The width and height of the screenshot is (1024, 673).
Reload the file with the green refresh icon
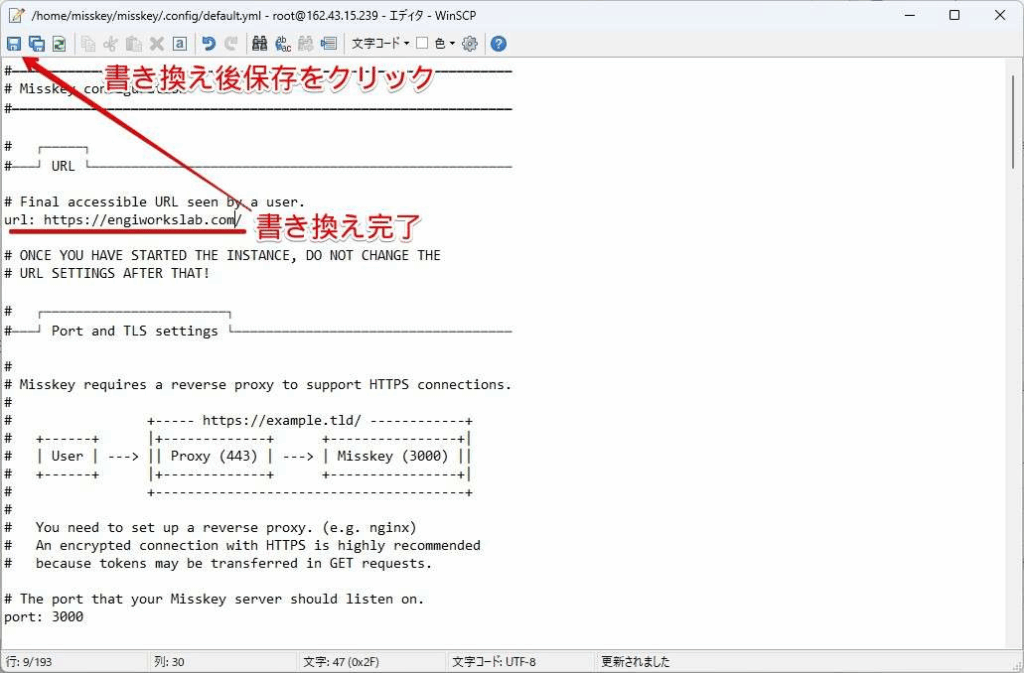[59, 44]
